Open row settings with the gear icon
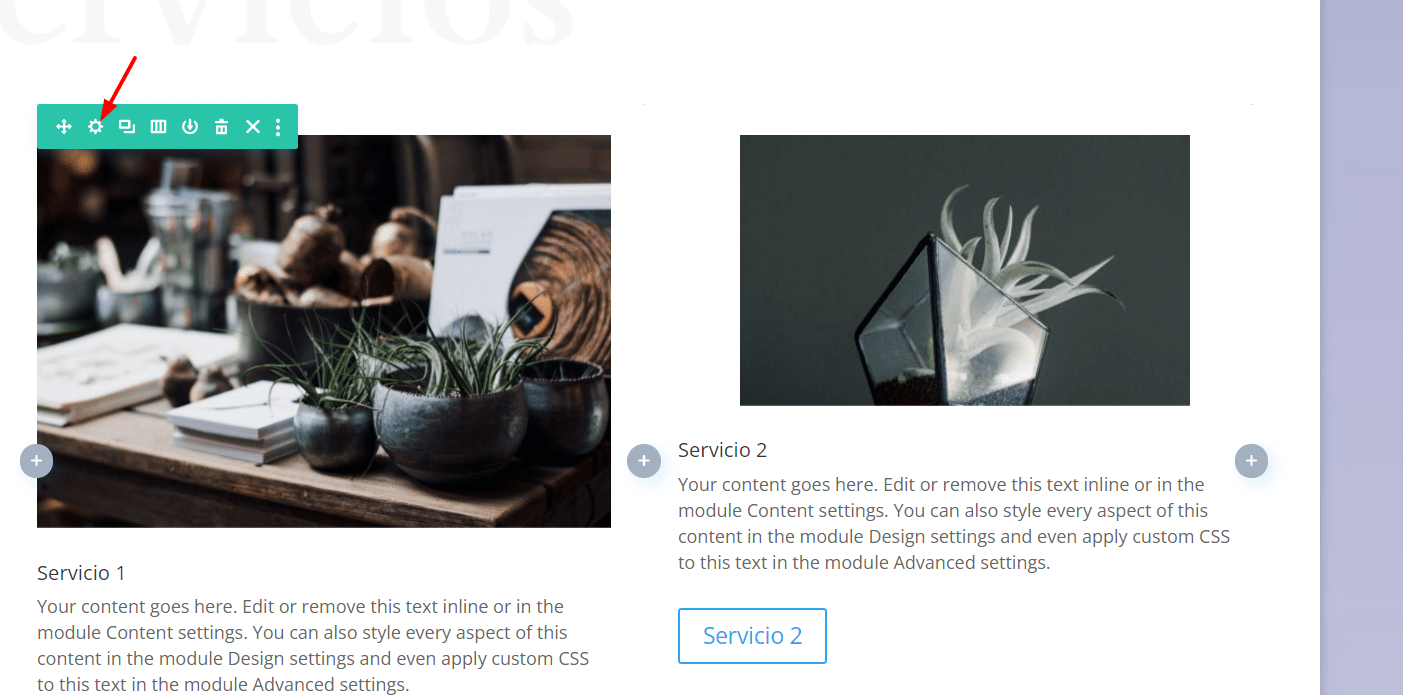1403x695 pixels. click(x=95, y=127)
